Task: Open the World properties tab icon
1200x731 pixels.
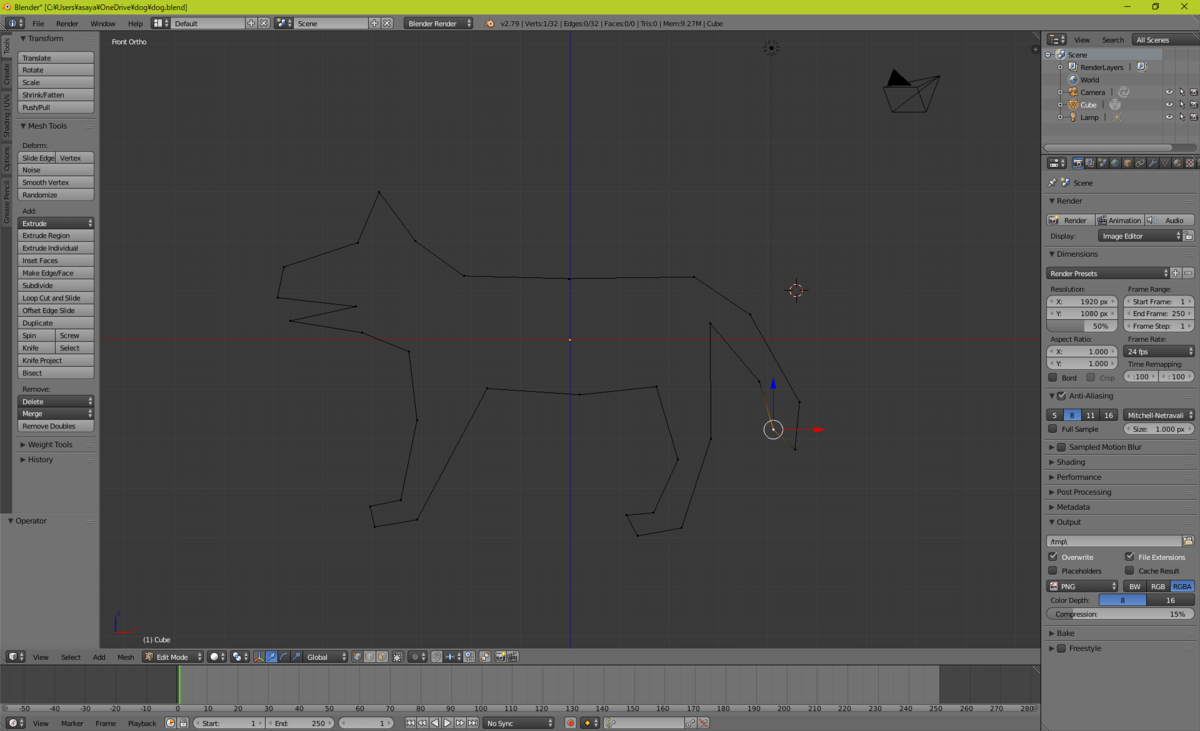Action: click(x=1115, y=163)
